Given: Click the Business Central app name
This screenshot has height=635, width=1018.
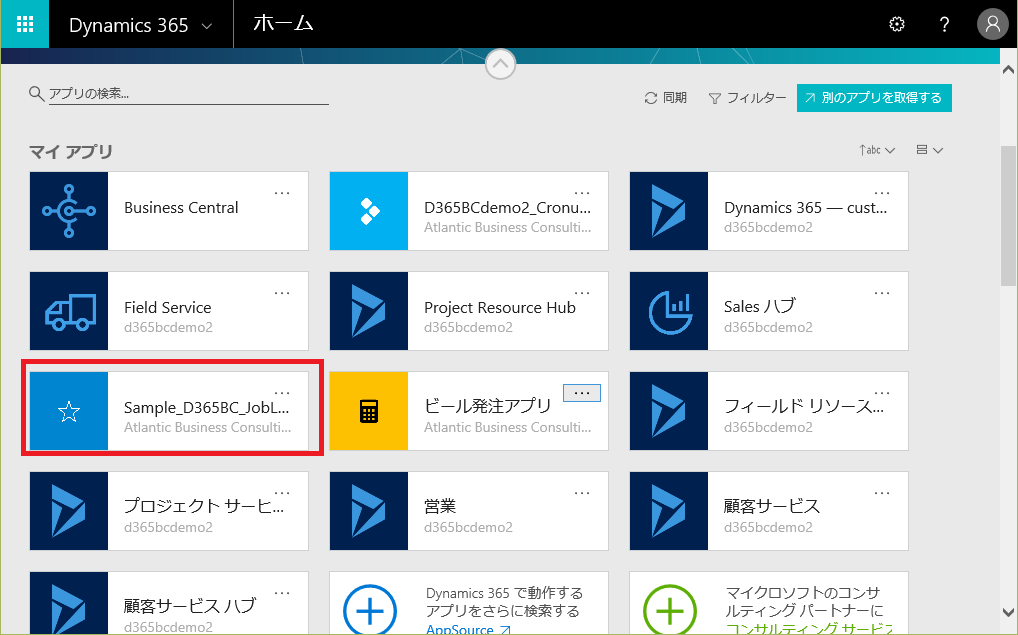Looking at the screenshot, I should (181, 208).
